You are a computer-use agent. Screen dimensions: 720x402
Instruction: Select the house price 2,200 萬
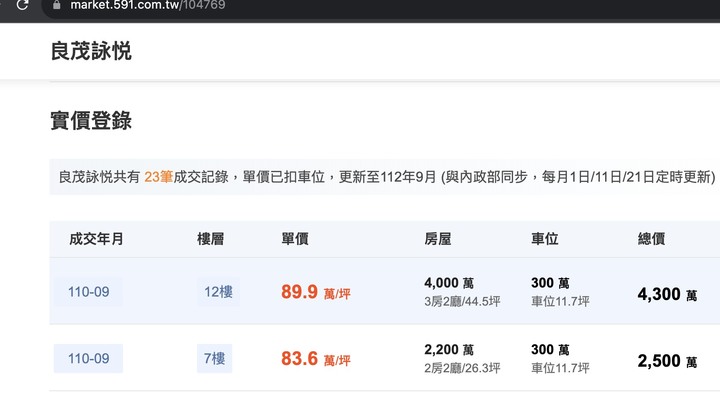449,350
